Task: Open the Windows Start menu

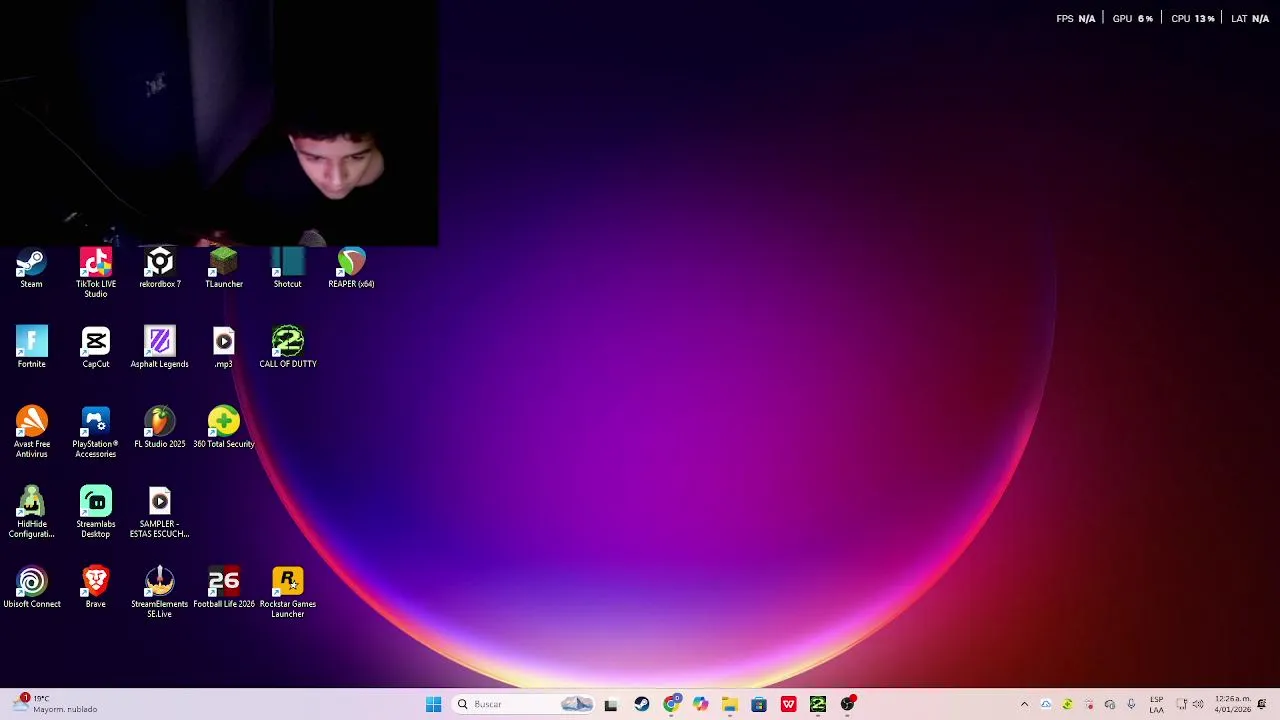Action: [433, 704]
